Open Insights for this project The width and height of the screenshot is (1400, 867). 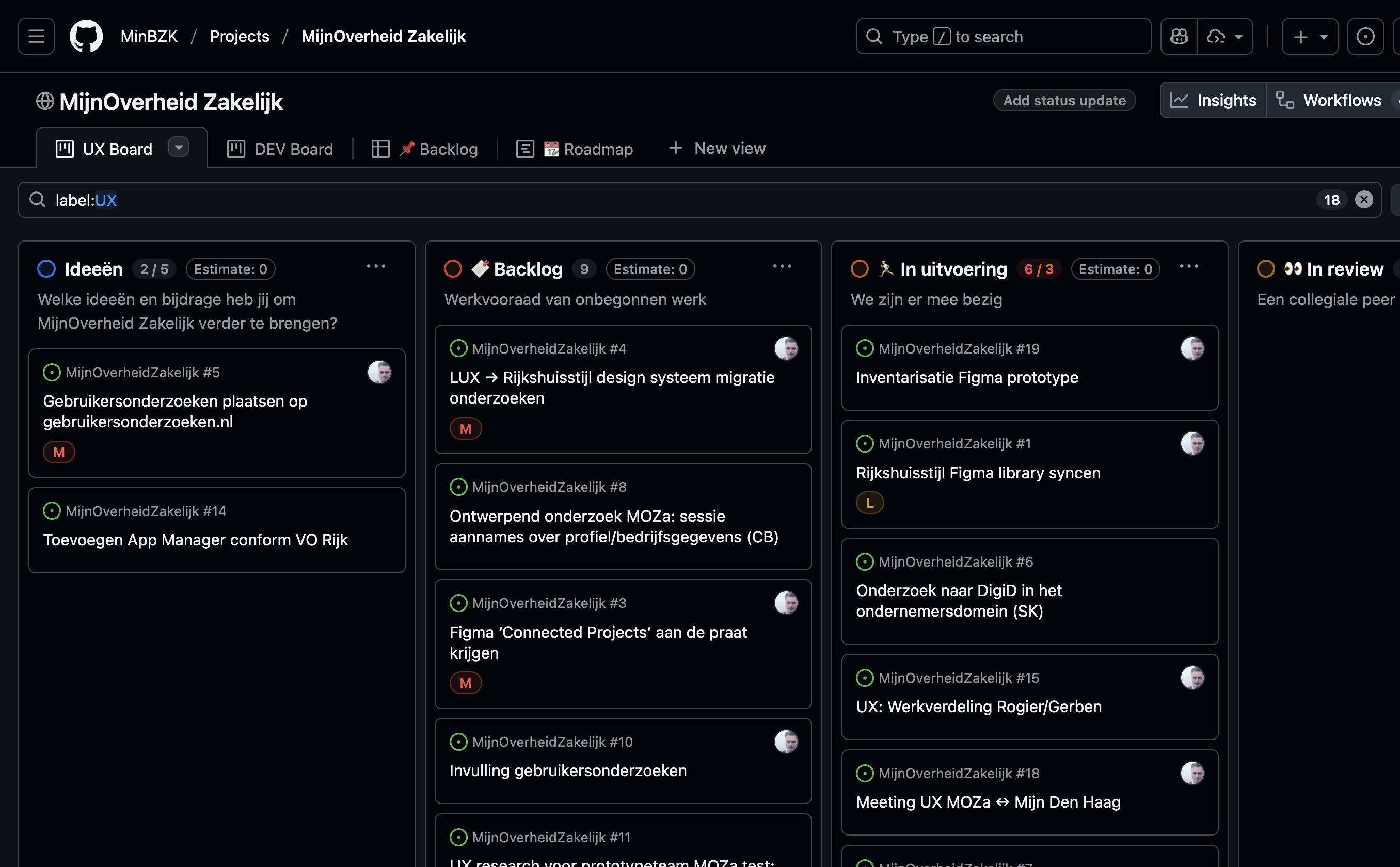coord(1214,100)
